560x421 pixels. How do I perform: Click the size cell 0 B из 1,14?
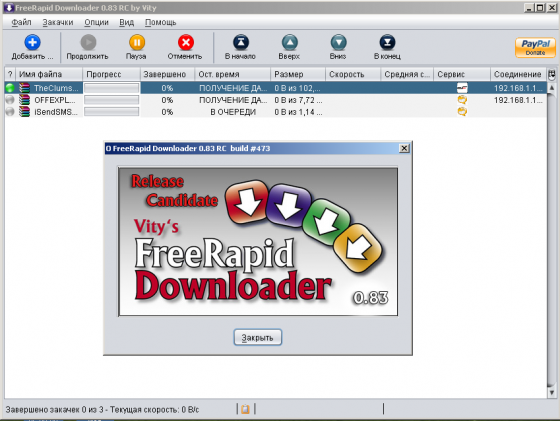click(x=298, y=112)
